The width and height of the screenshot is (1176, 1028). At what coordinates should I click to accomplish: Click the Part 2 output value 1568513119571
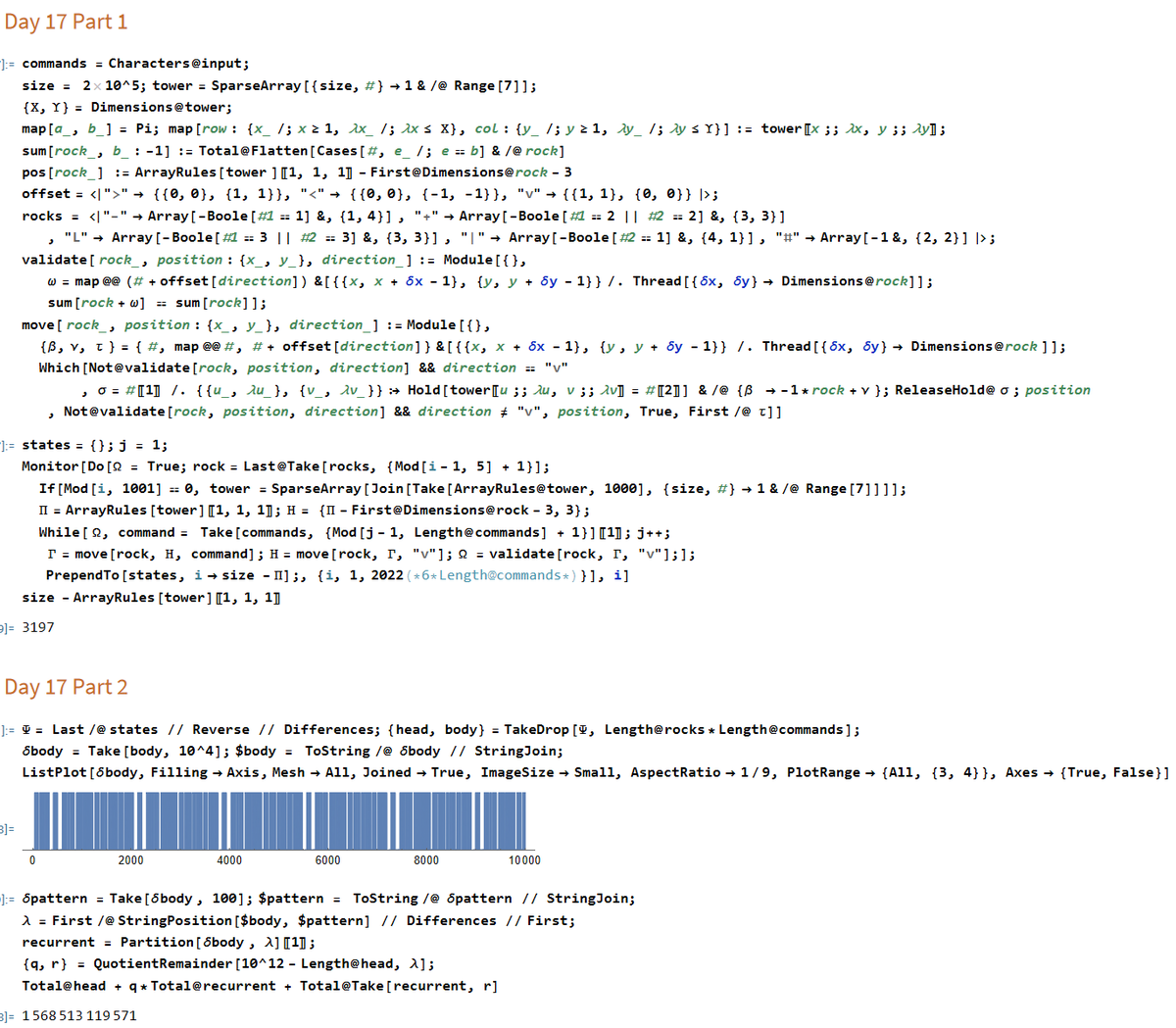tap(79, 1015)
